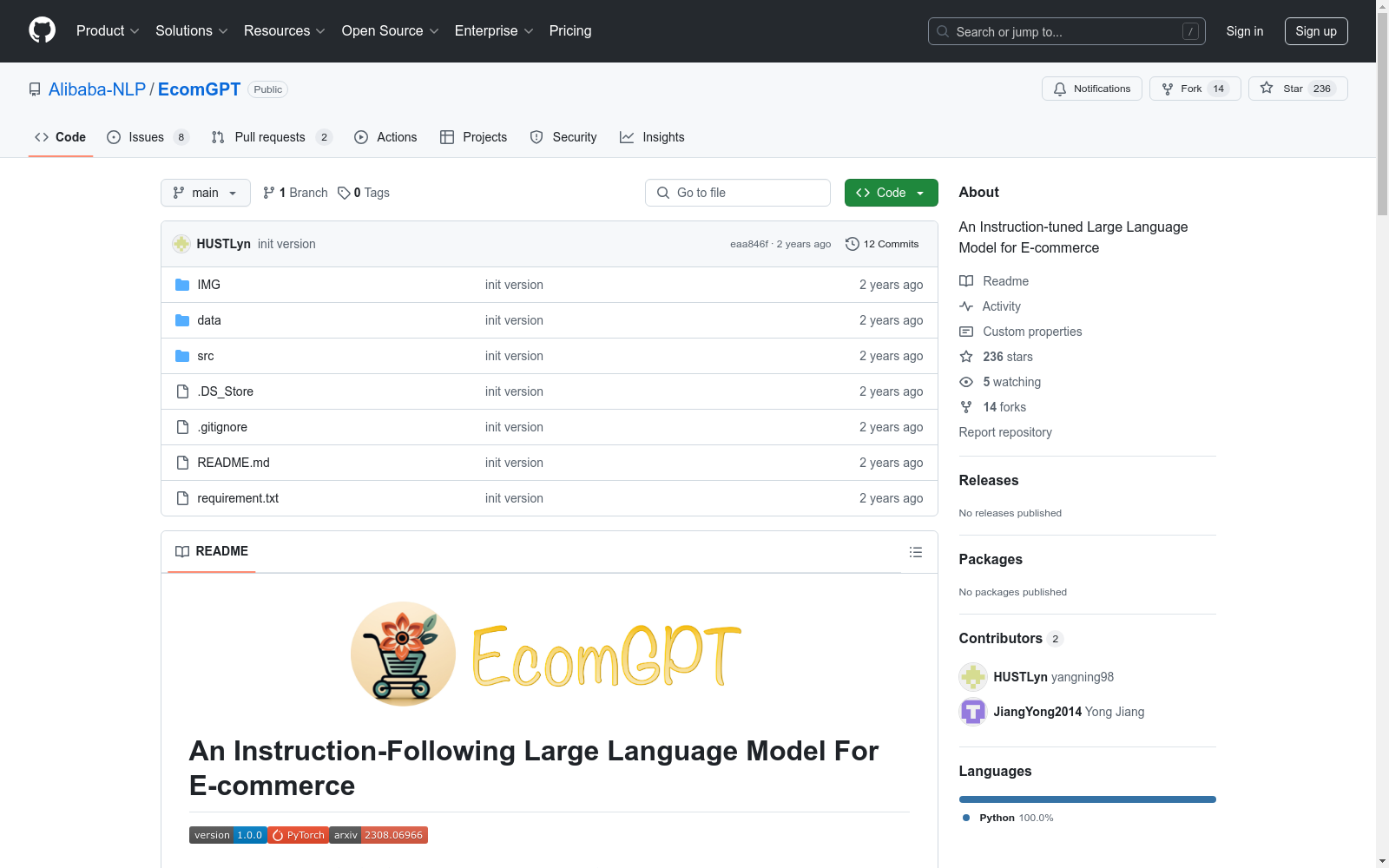This screenshot has width=1389, height=868.
Task: Open the Pricing page
Action: click(570, 30)
